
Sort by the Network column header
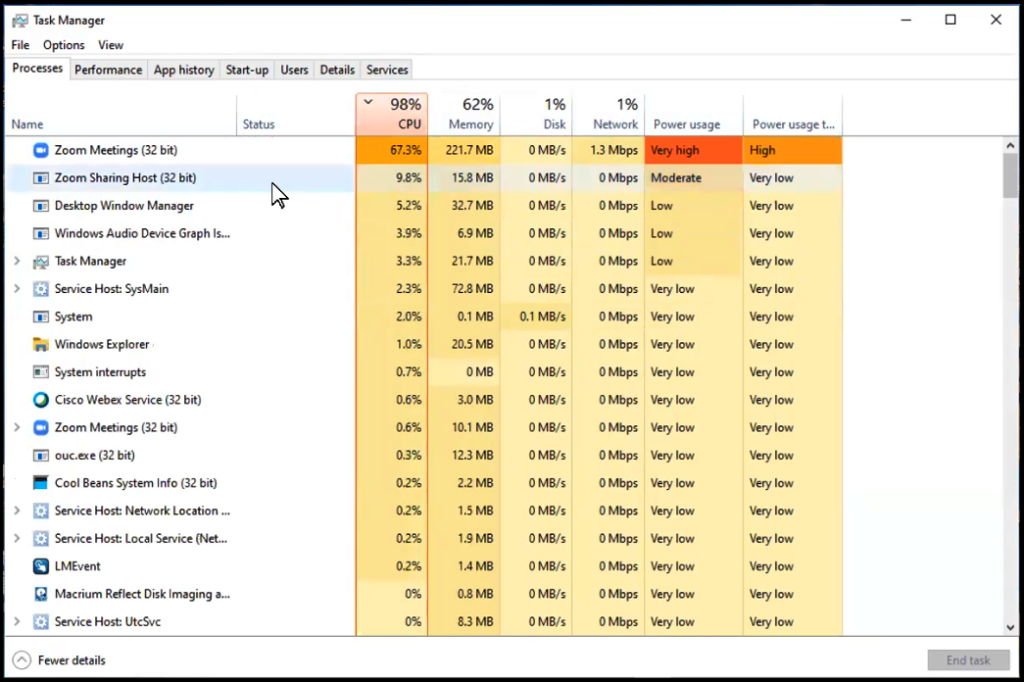tap(609, 114)
